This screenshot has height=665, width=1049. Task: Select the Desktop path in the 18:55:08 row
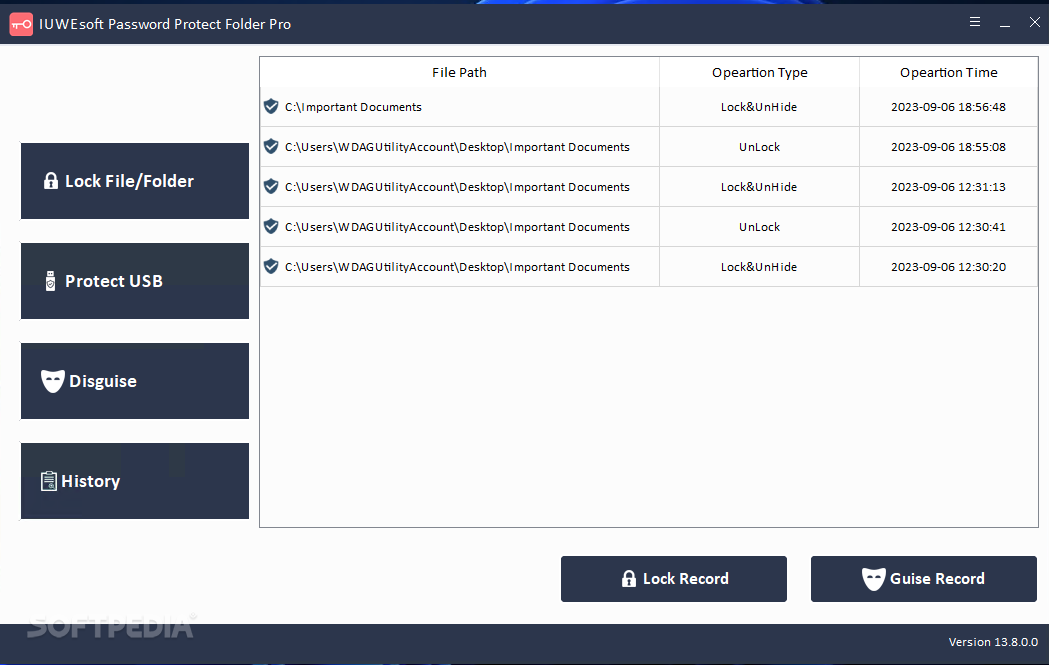tap(457, 147)
